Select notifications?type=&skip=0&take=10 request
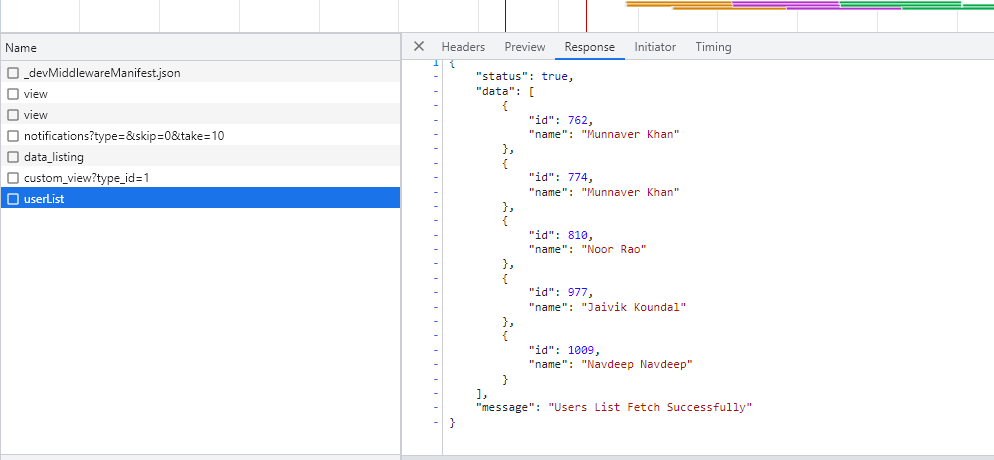This screenshot has height=460, width=994. coord(124,136)
